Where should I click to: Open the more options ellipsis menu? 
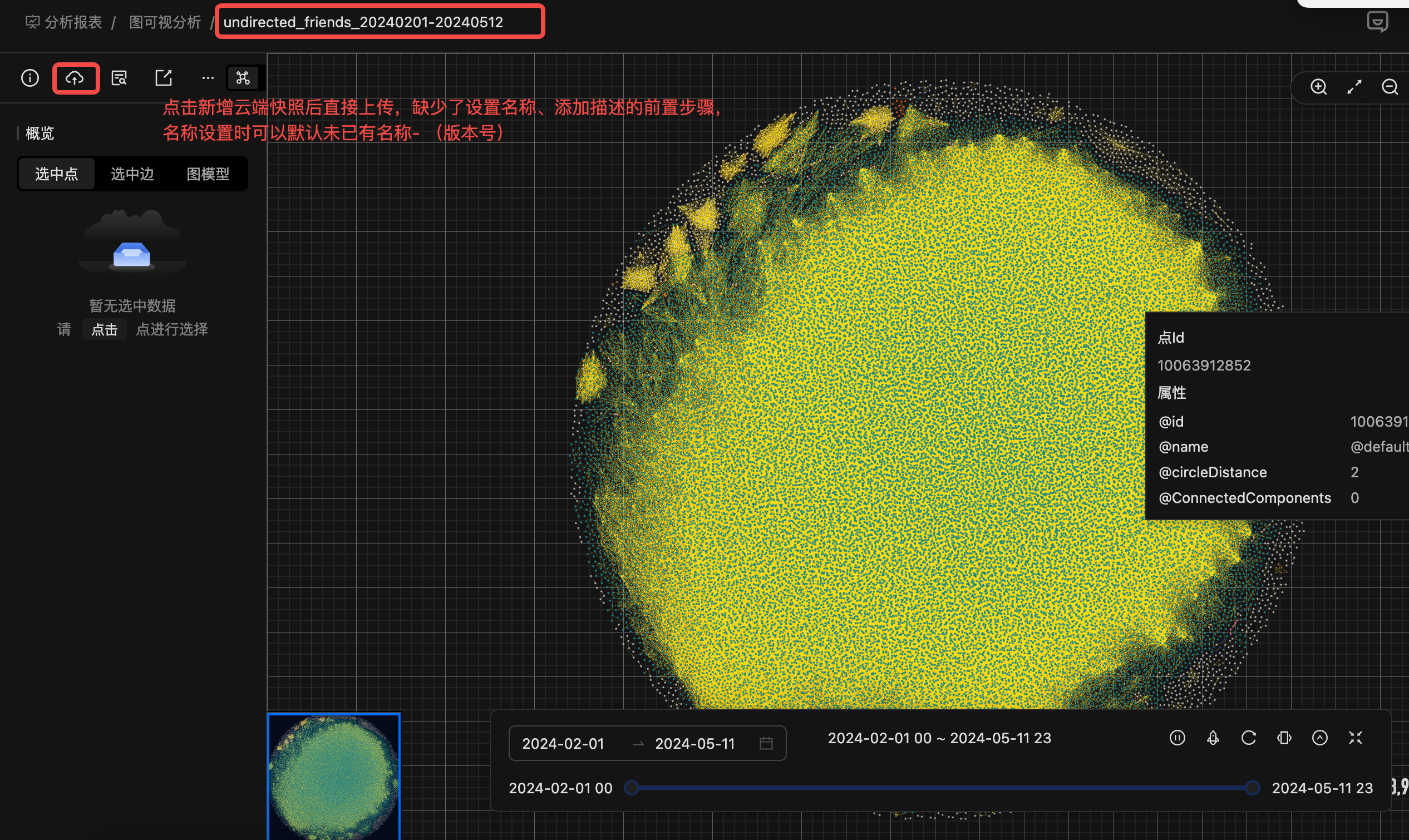[208, 77]
